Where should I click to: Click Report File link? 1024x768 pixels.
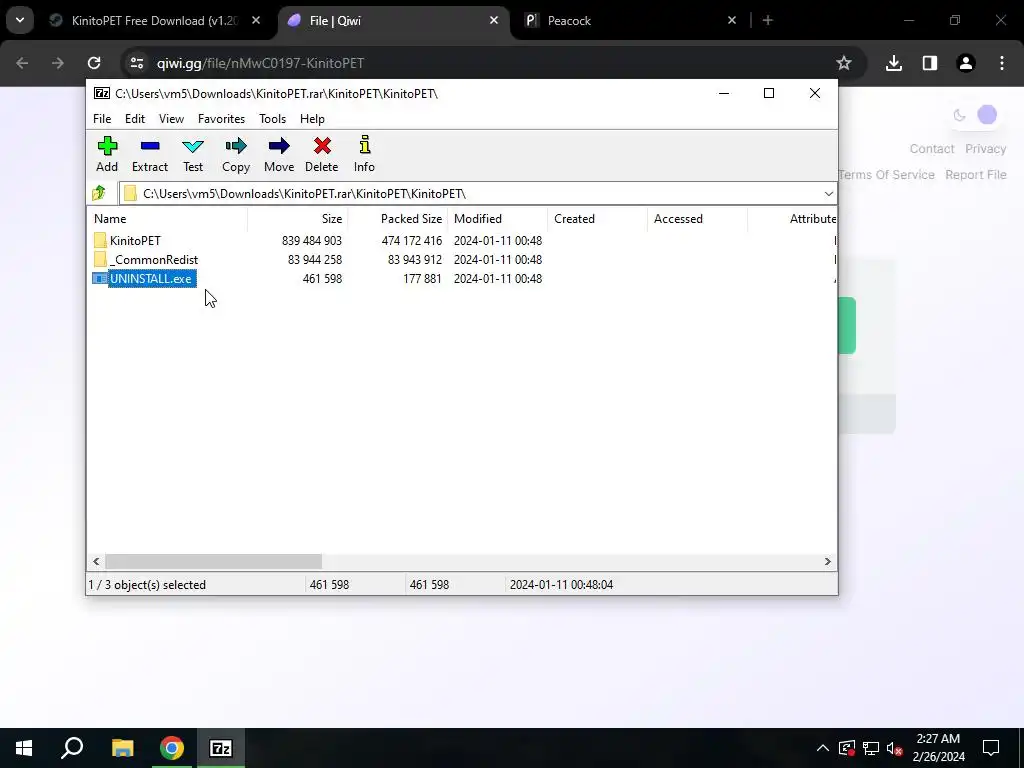point(976,175)
